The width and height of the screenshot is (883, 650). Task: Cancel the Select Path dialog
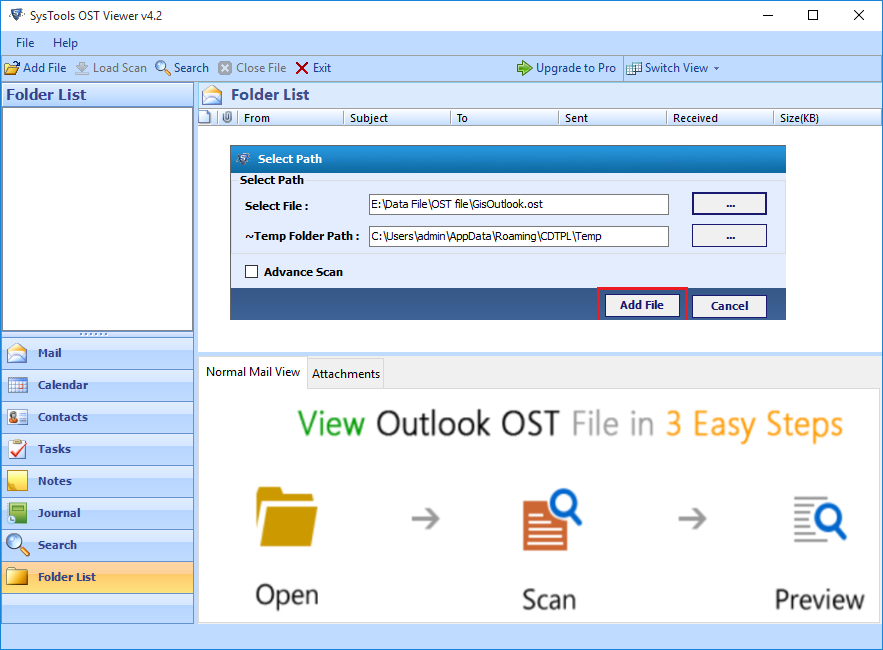(x=729, y=306)
